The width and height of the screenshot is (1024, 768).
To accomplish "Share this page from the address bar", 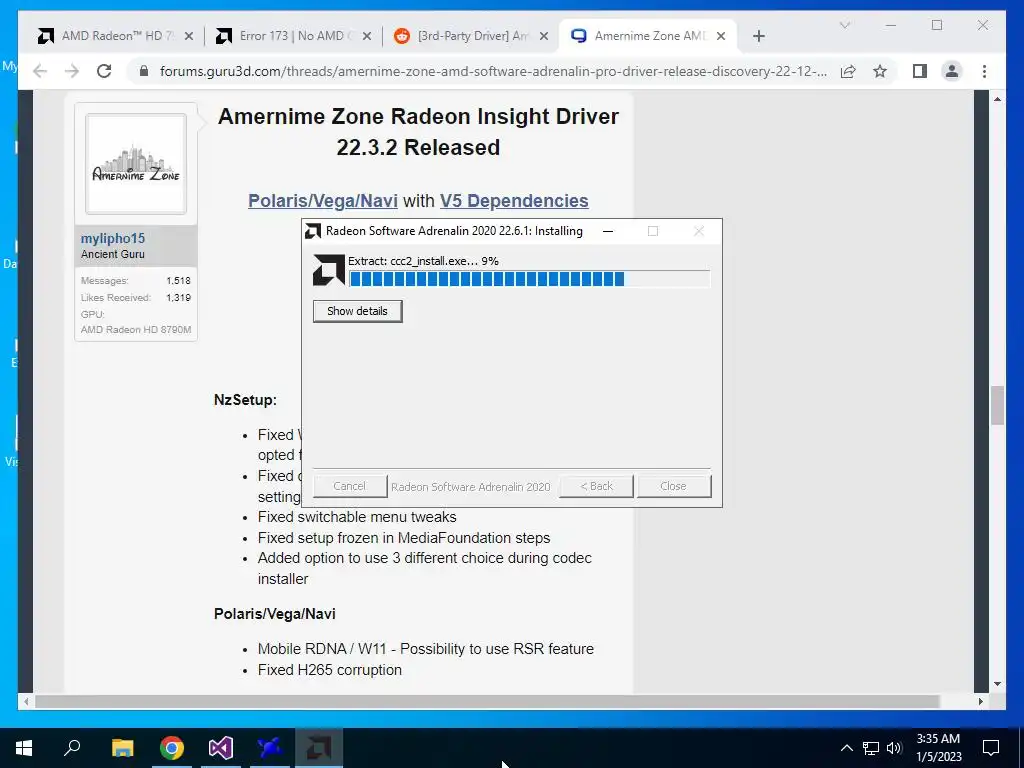I will pyautogui.click(x=848, y=71).
